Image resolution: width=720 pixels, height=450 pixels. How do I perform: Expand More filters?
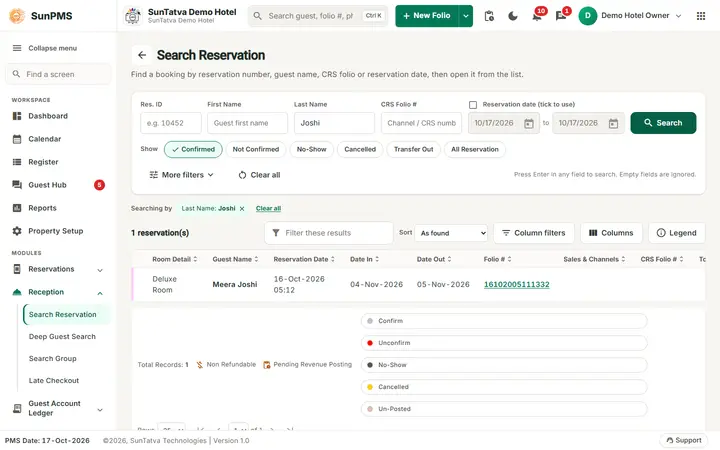pyautogui.click(x=181, y=175)
